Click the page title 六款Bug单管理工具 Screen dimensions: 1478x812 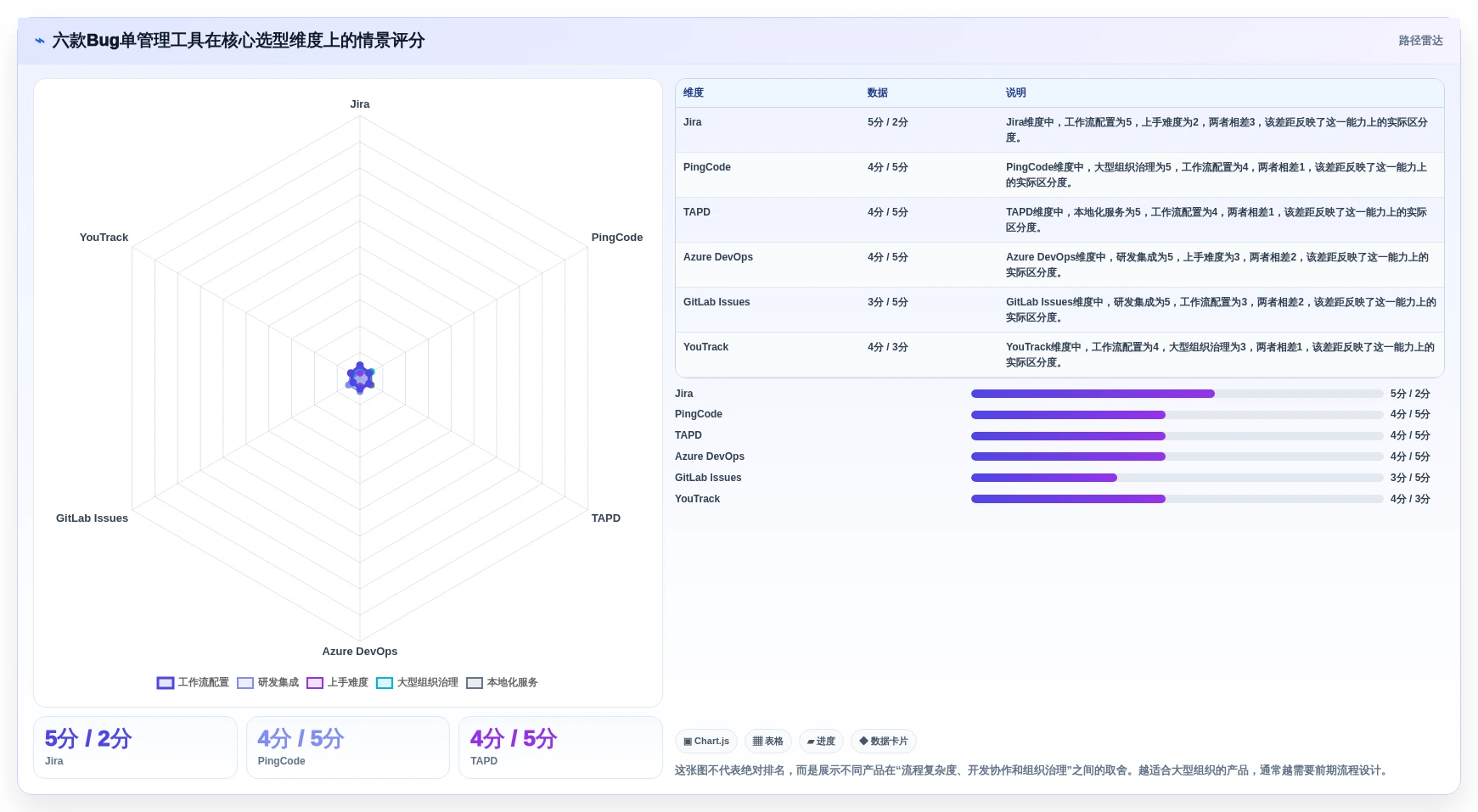point(239,41)
